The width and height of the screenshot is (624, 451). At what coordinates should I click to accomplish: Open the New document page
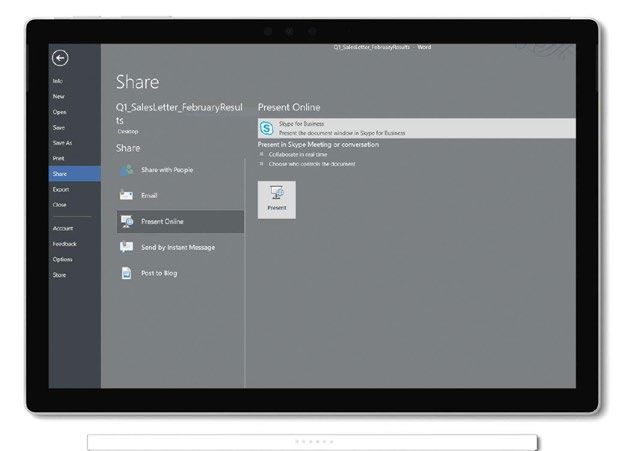coord(58,97)
